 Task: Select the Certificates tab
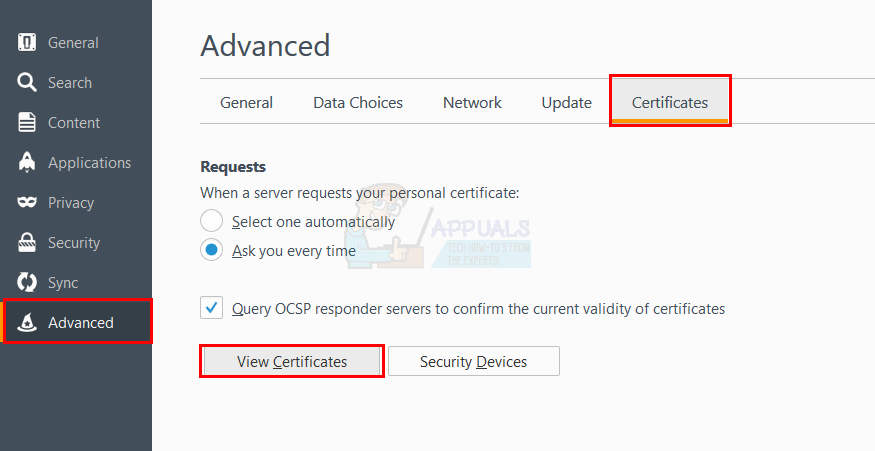(670, 103)
